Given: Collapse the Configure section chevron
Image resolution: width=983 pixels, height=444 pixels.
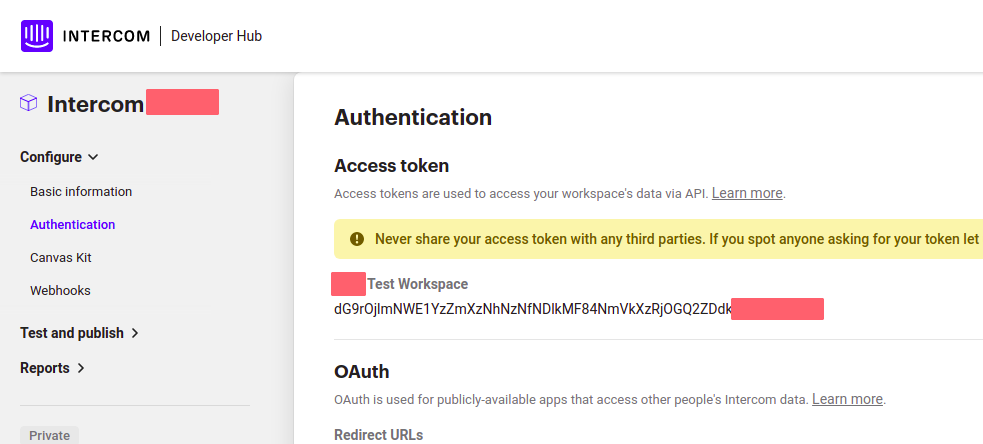Looking at the screenshot, I should (x=93, y=157).
